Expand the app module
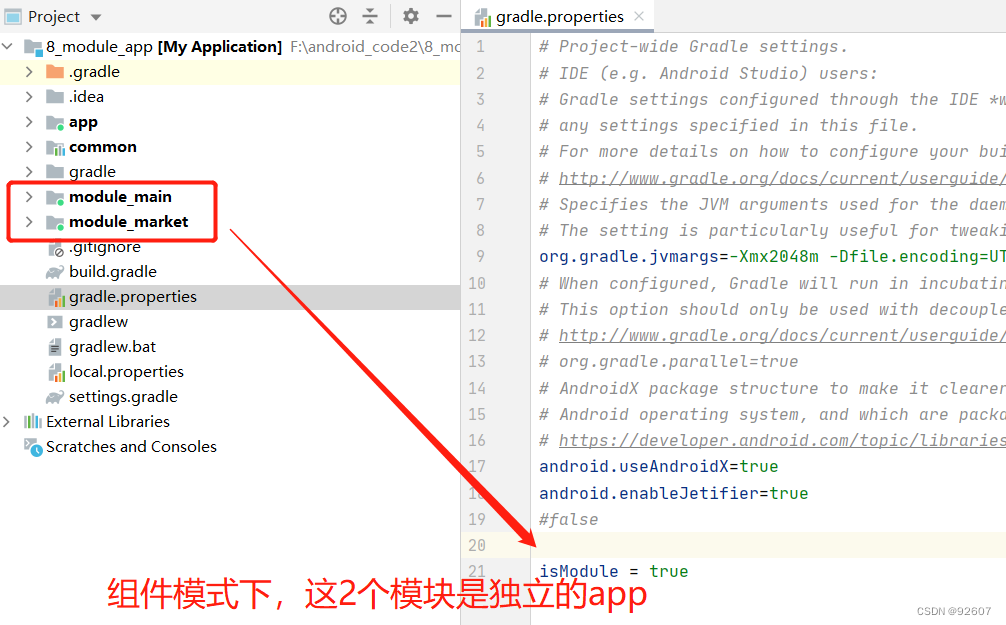Image resolution: width=1006 pixels, height=625 pixels. [30, 121]
